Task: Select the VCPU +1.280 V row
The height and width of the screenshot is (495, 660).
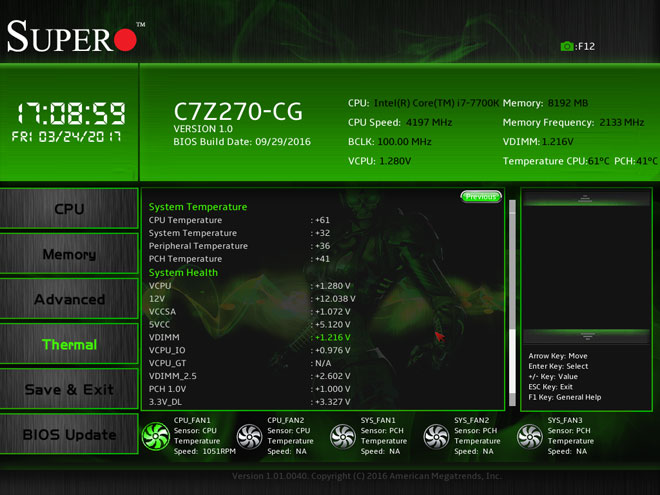Action: pyautogui.click(x=252, y=286)
